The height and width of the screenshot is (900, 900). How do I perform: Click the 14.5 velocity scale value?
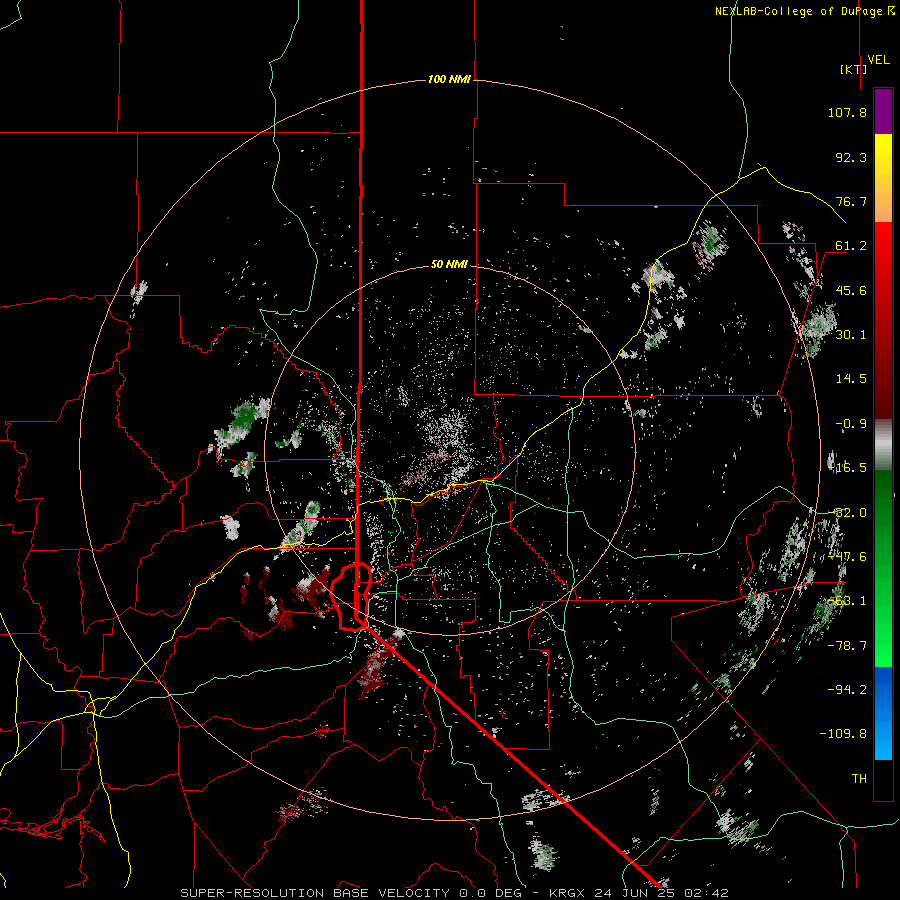[851, 379]
